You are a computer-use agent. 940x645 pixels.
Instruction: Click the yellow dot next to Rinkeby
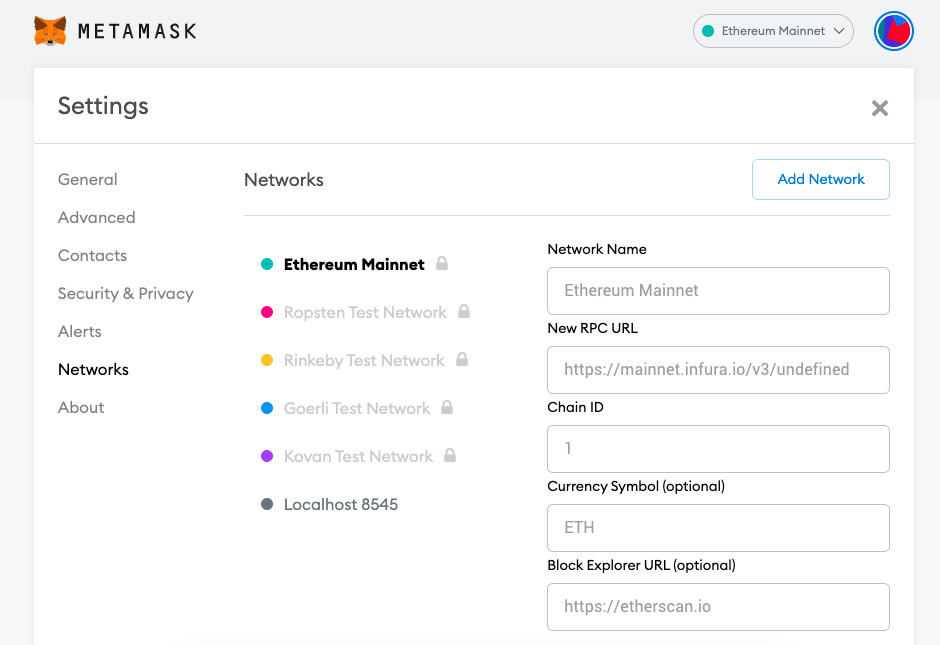click(267, 360)
